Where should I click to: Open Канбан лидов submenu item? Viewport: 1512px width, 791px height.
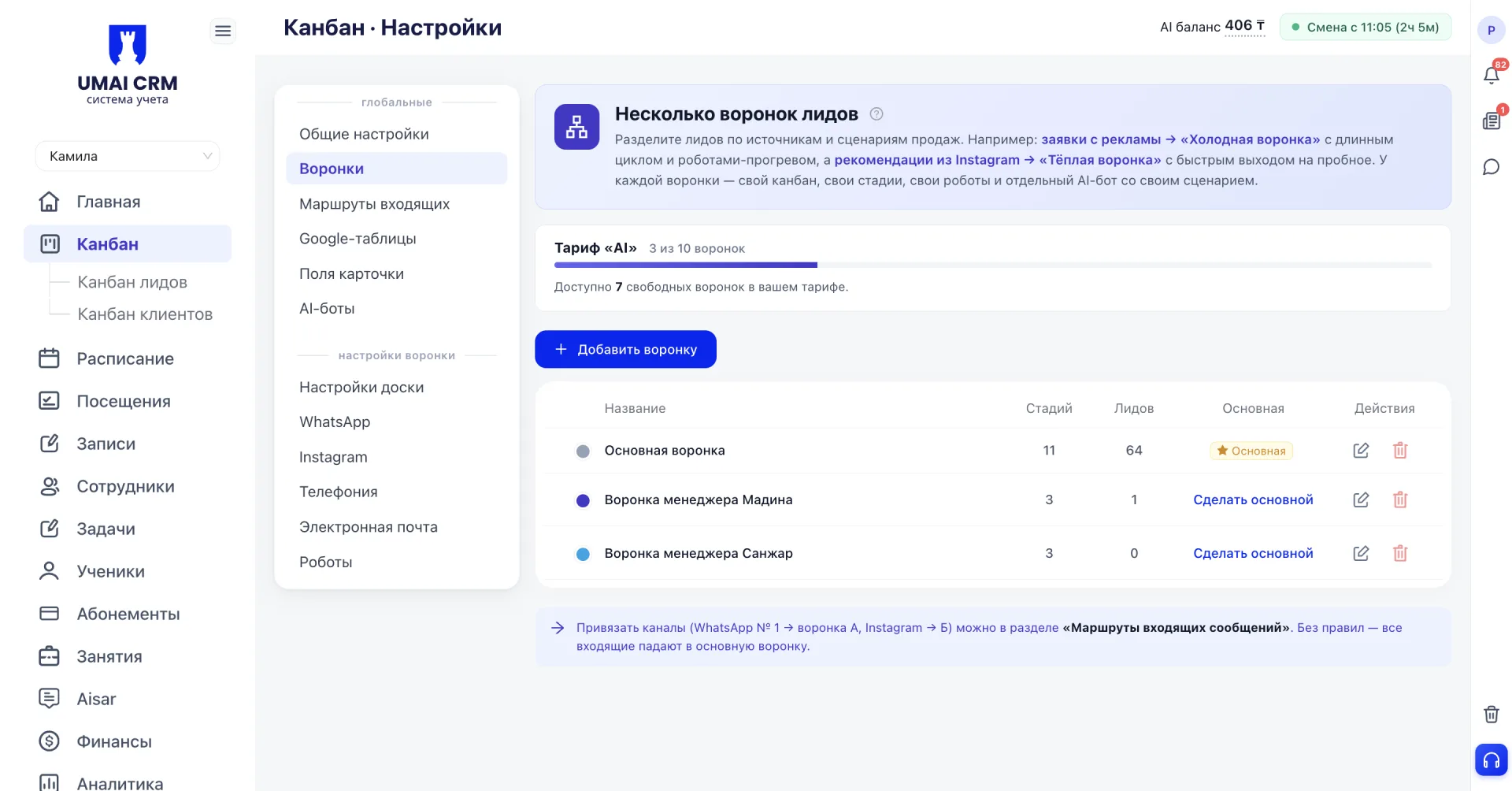coord(132,282)
